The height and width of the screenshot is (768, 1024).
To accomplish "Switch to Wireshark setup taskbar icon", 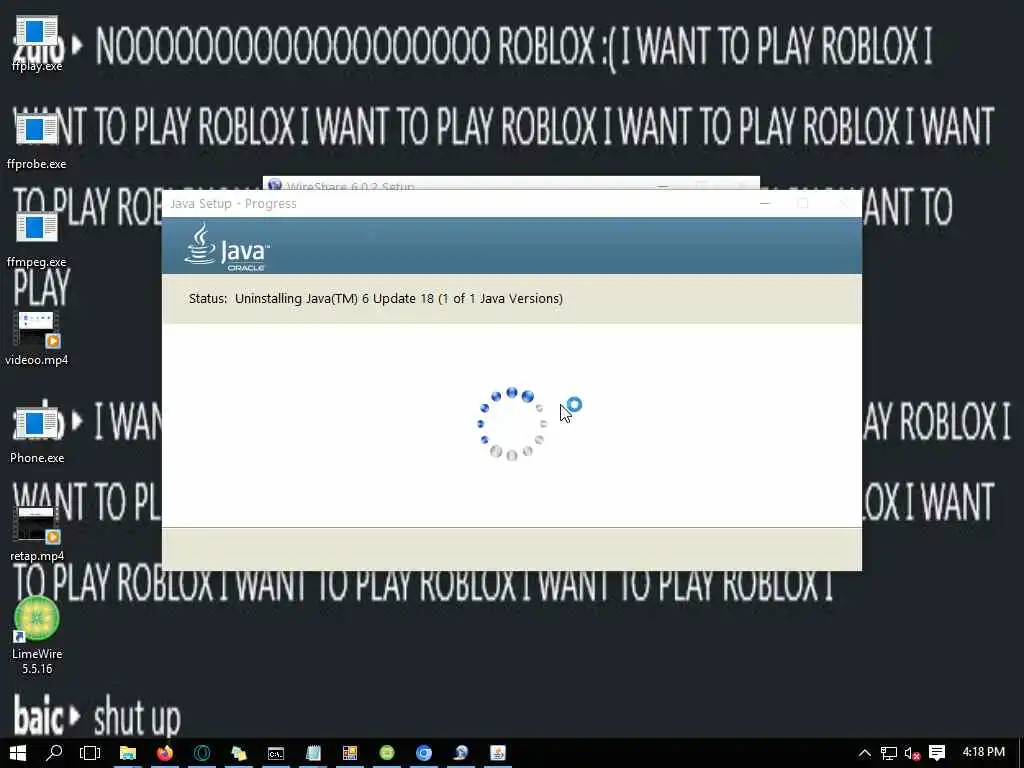I will 460,753.
